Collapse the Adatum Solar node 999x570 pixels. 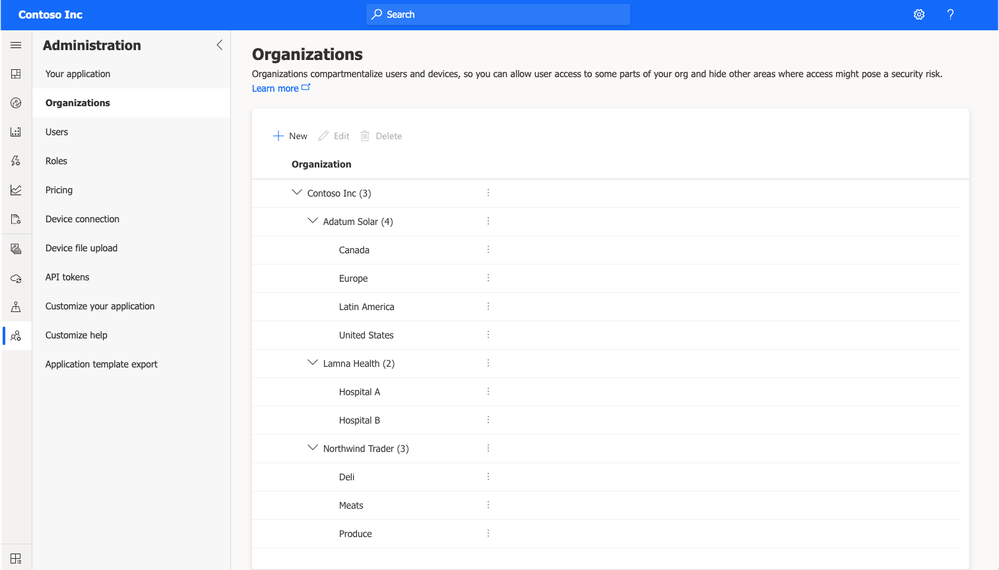[x=312, y=221]
